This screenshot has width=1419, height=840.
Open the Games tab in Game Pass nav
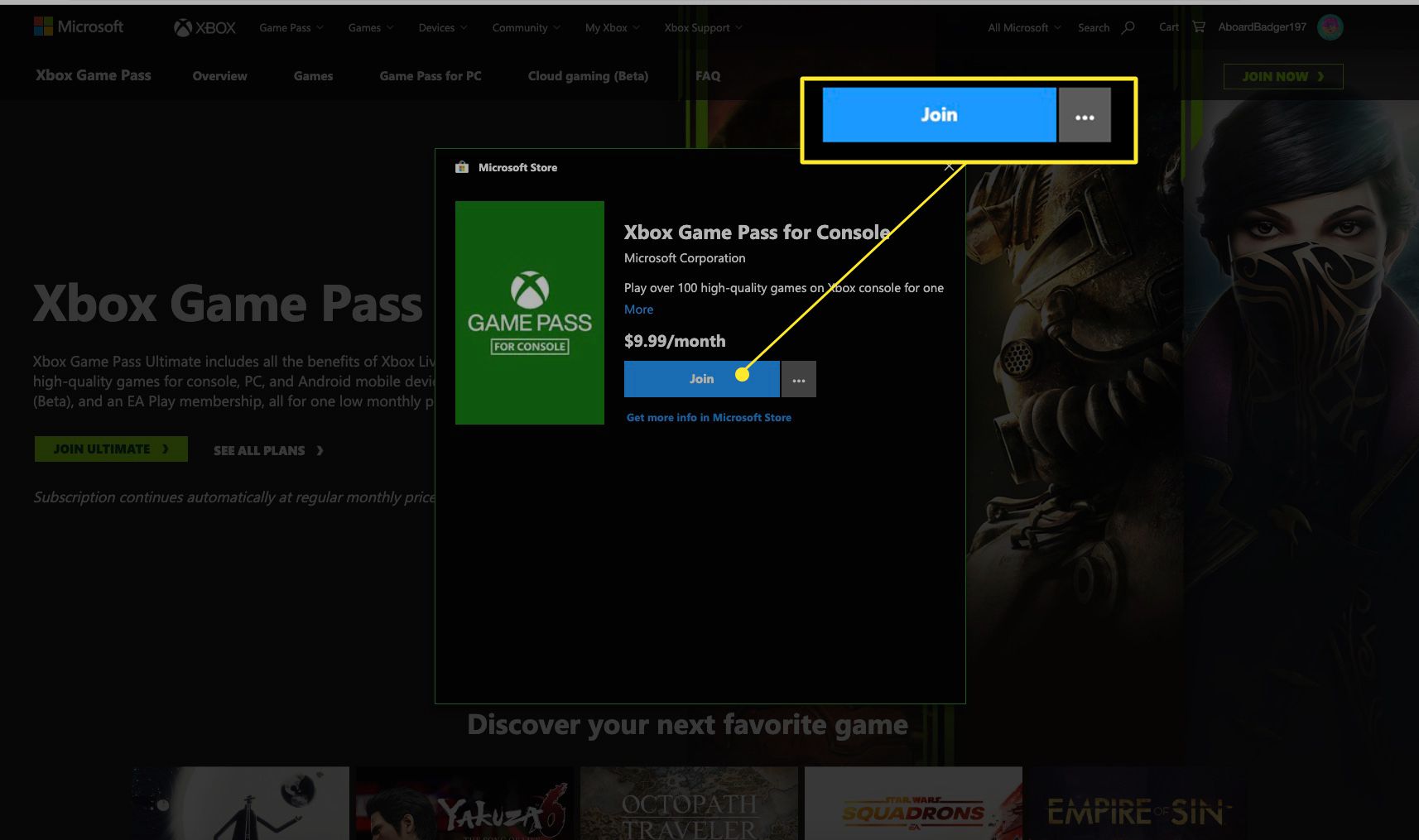[313, 76]
